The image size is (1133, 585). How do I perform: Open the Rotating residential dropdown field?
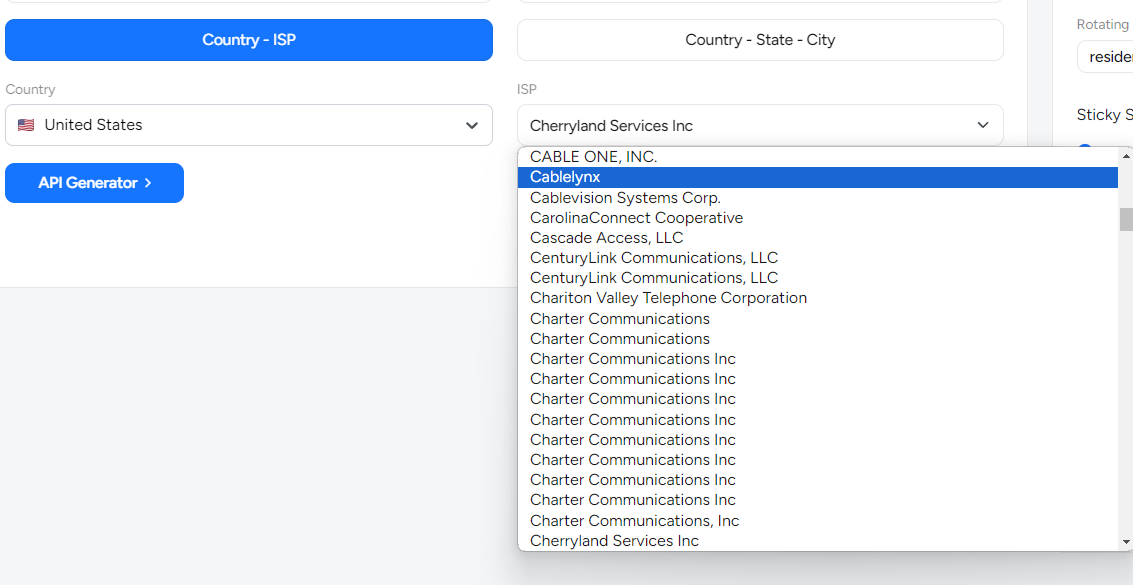(1105, 57)
